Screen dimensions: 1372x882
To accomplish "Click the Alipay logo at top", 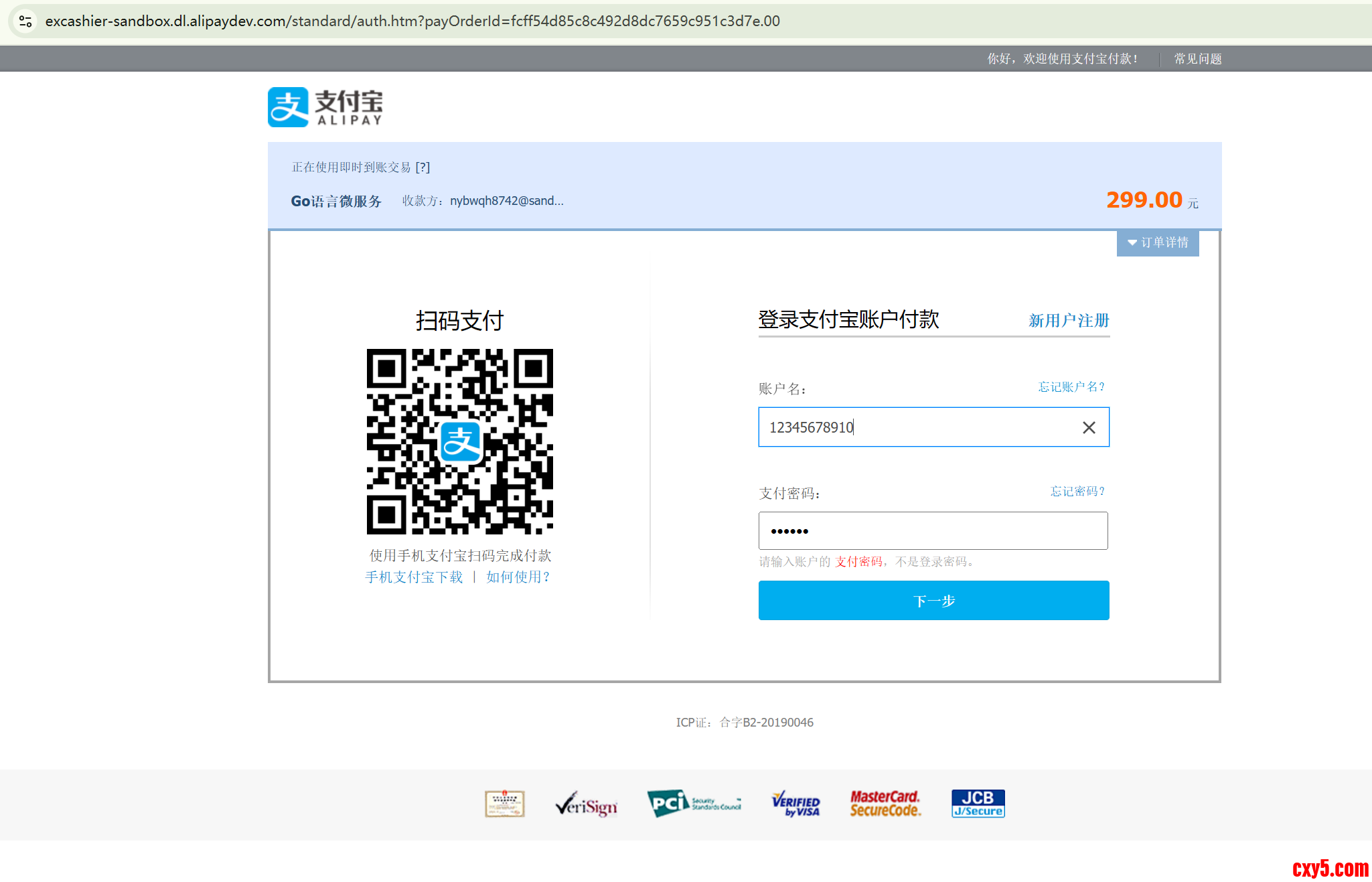I will click(x=325, y=107).
